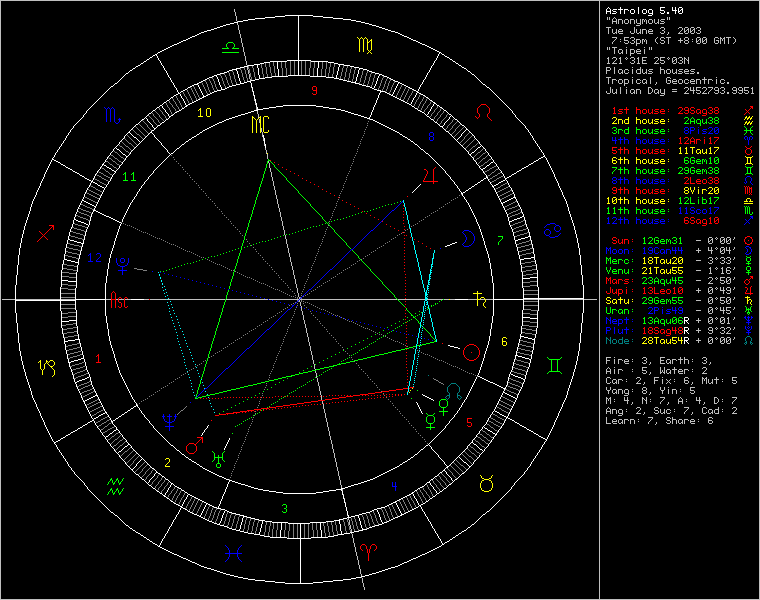Click the Virgo sign symbol on the outer ring
The image size is (760, 600).
360,44
